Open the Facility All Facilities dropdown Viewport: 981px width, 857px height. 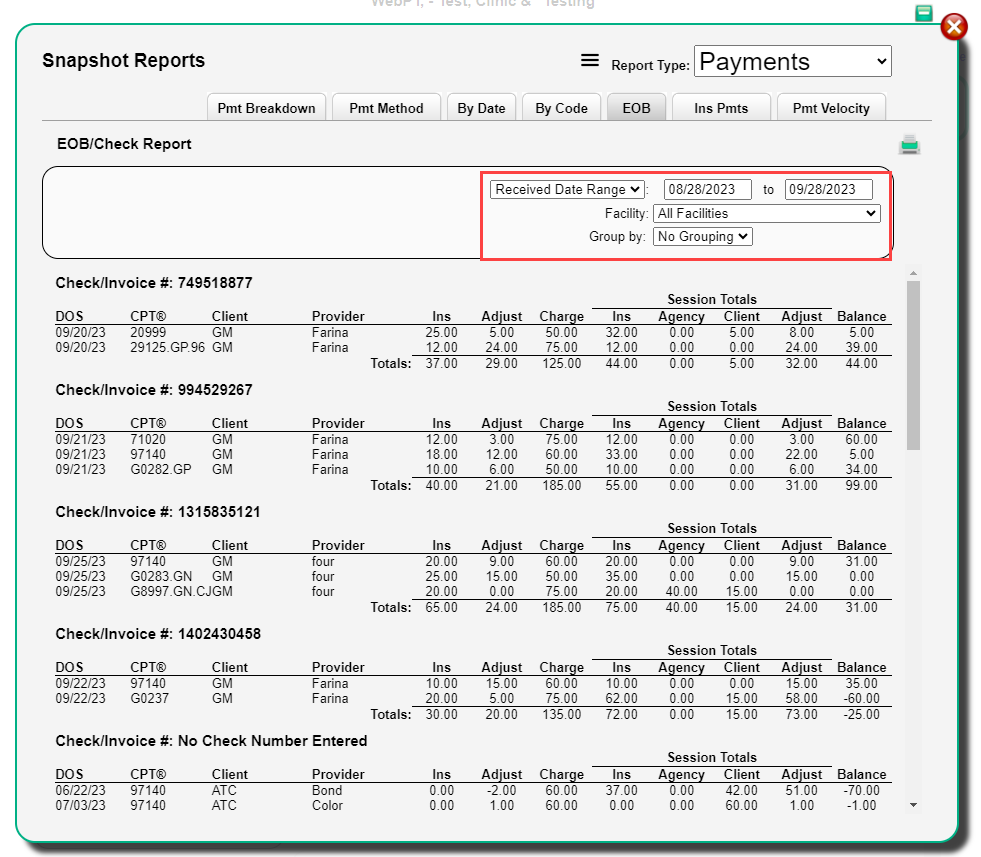click(766, 213)
